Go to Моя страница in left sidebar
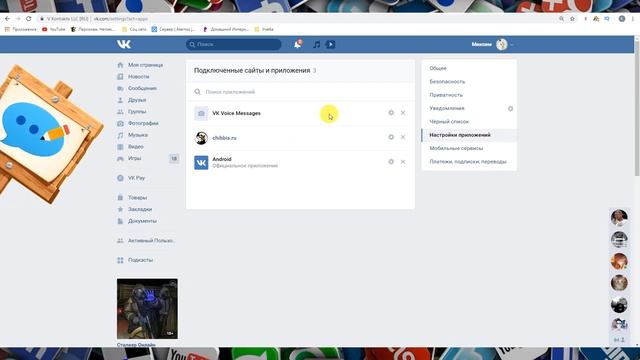 coord(145,65)
